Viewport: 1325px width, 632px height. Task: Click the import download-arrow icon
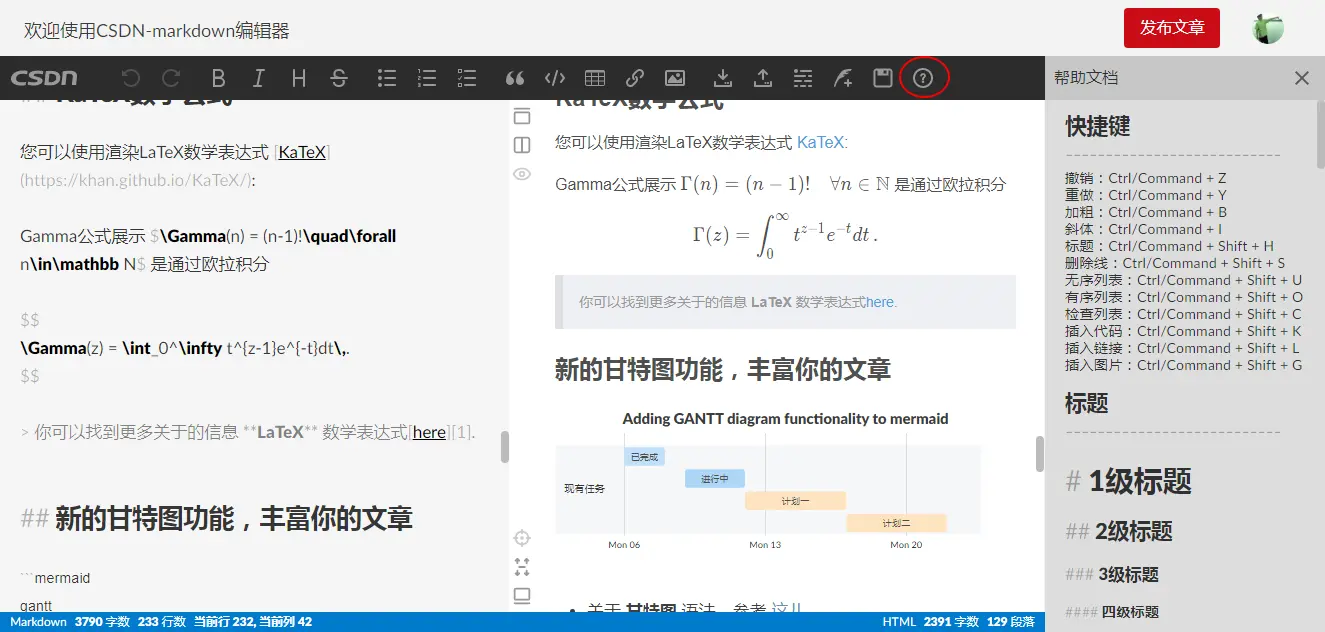click(x=723, y=78)
